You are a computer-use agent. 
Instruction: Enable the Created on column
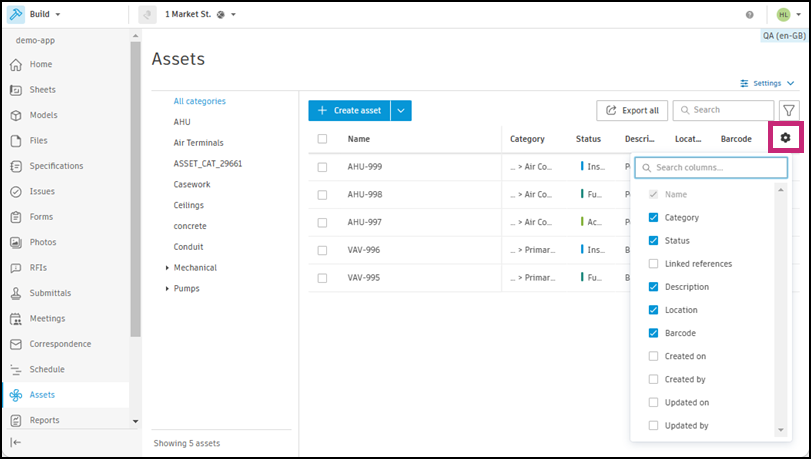coord(653,357)
